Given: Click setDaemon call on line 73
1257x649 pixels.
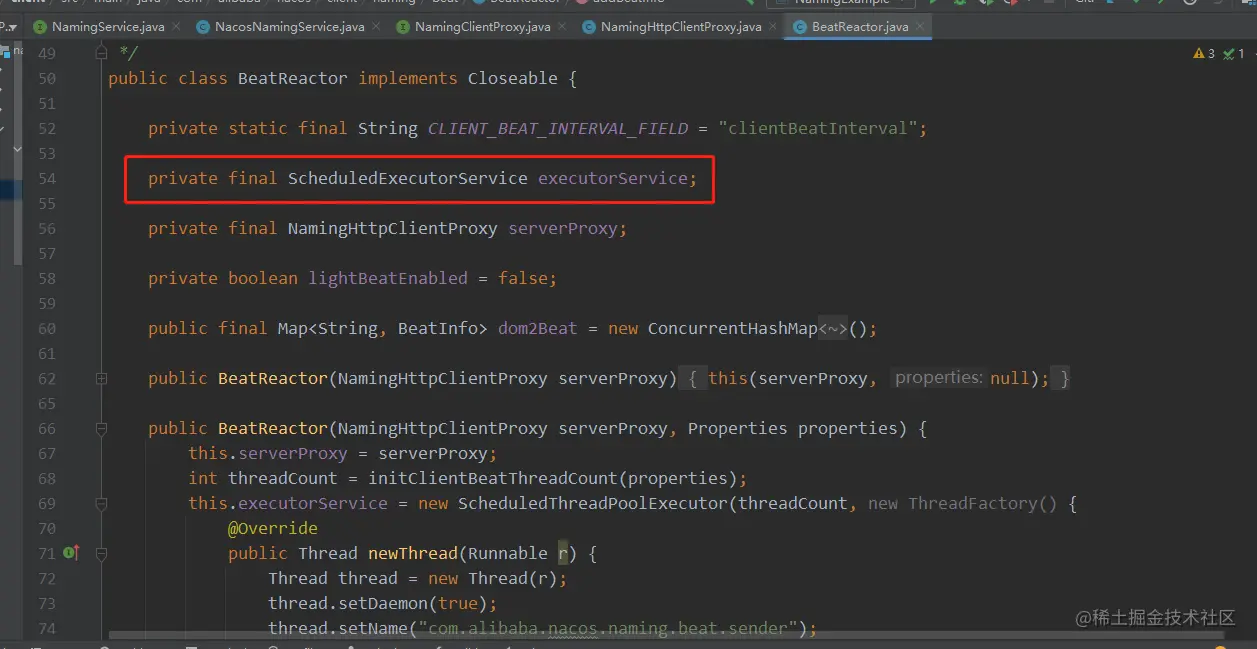Looking at the screenshot, I should (x=383, y=603).
